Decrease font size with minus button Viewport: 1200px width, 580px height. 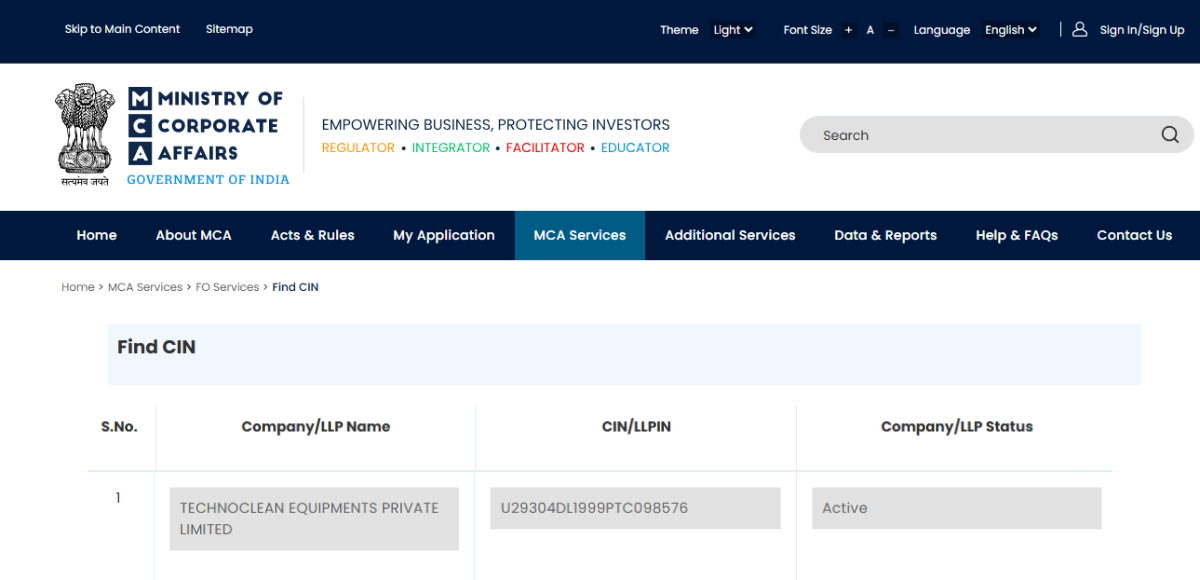pos(891,30)
